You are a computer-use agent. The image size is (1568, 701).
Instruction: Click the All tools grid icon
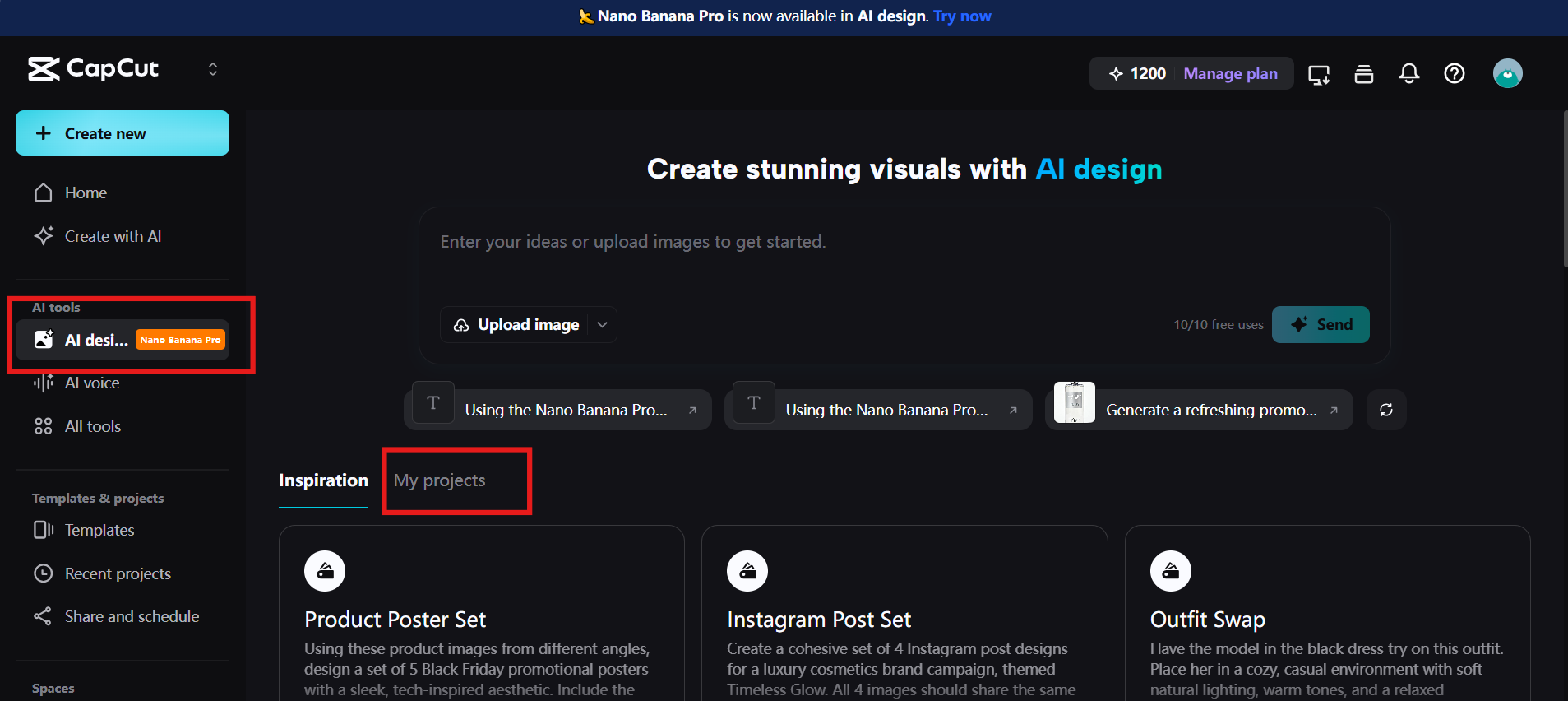pos(44,426)
